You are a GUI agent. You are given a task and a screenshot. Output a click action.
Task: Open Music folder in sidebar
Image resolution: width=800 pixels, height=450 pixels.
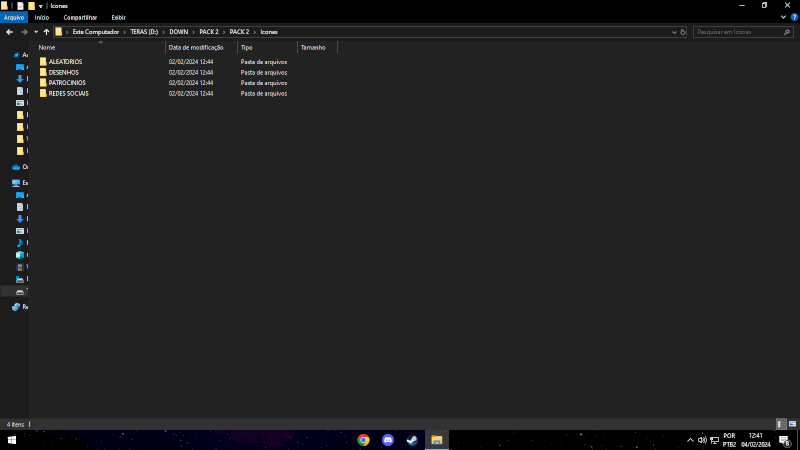tap(20, 243)
